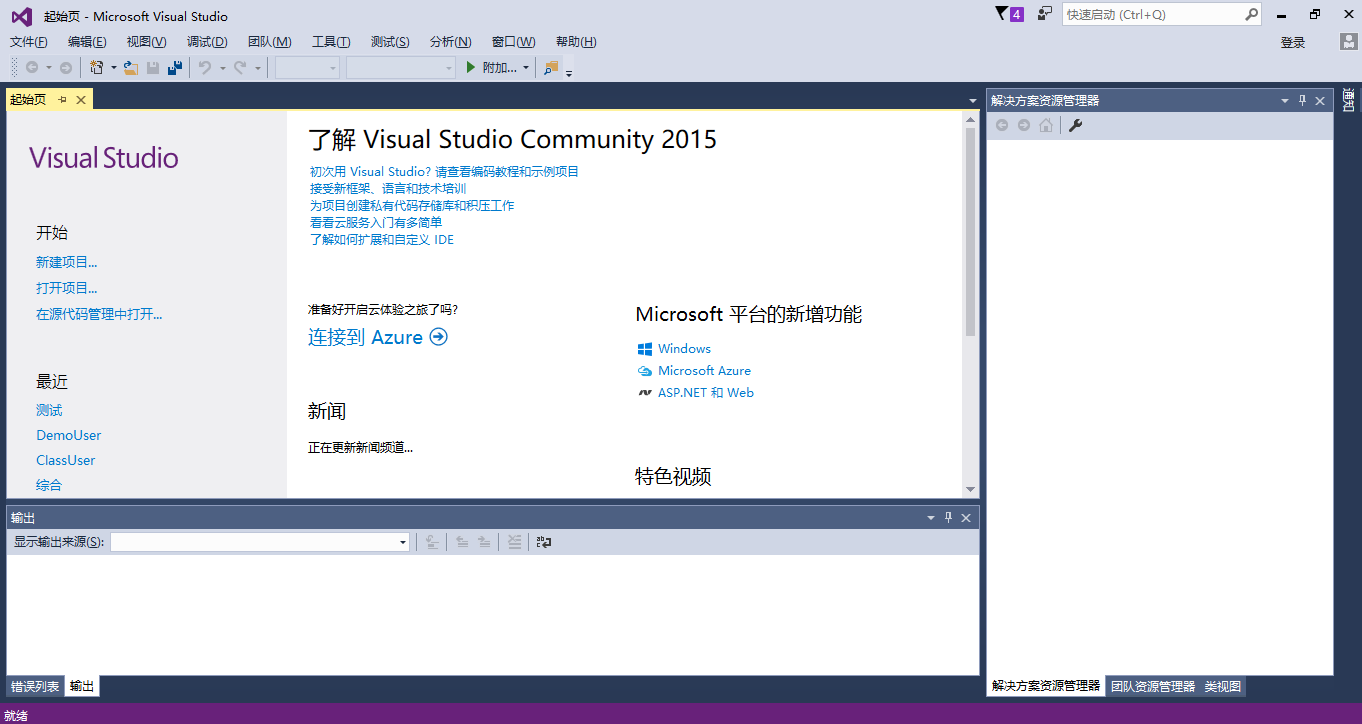
Task: Click the Microsoft Azure link
Action: (x=704, y=370)
